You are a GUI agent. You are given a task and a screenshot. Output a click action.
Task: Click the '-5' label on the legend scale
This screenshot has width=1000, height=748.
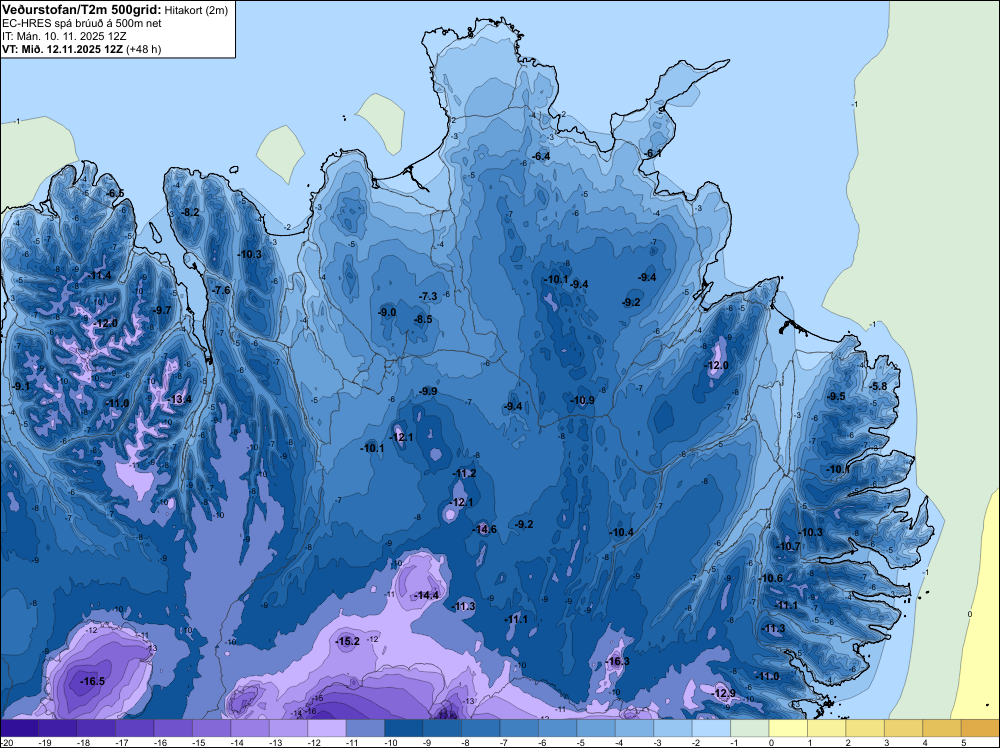(x=583, y=742)
